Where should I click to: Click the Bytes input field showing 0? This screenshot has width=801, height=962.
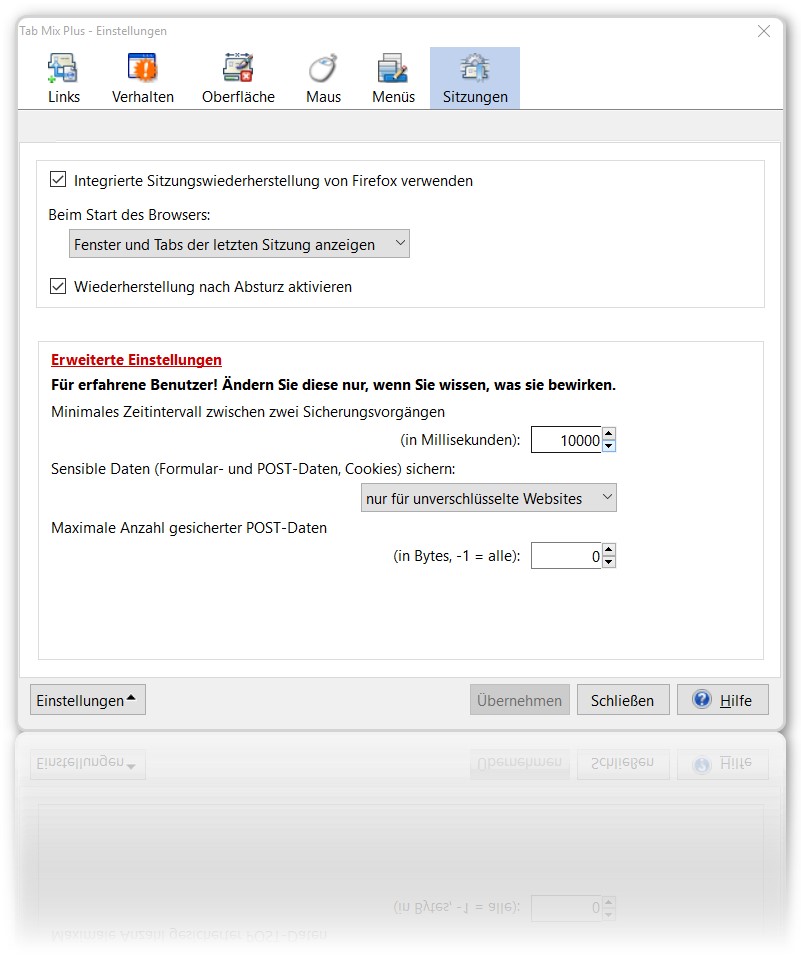point(566,556)
